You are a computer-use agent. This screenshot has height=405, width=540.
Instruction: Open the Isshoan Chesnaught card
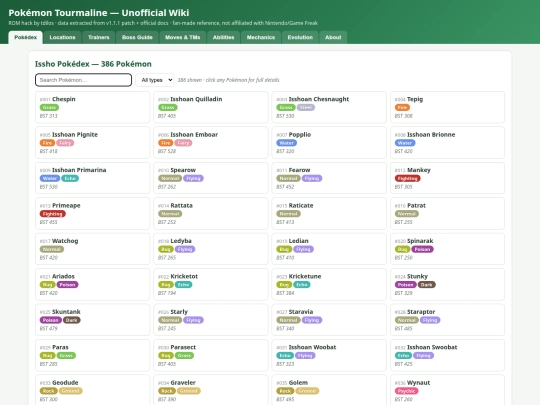click(329, 107)
